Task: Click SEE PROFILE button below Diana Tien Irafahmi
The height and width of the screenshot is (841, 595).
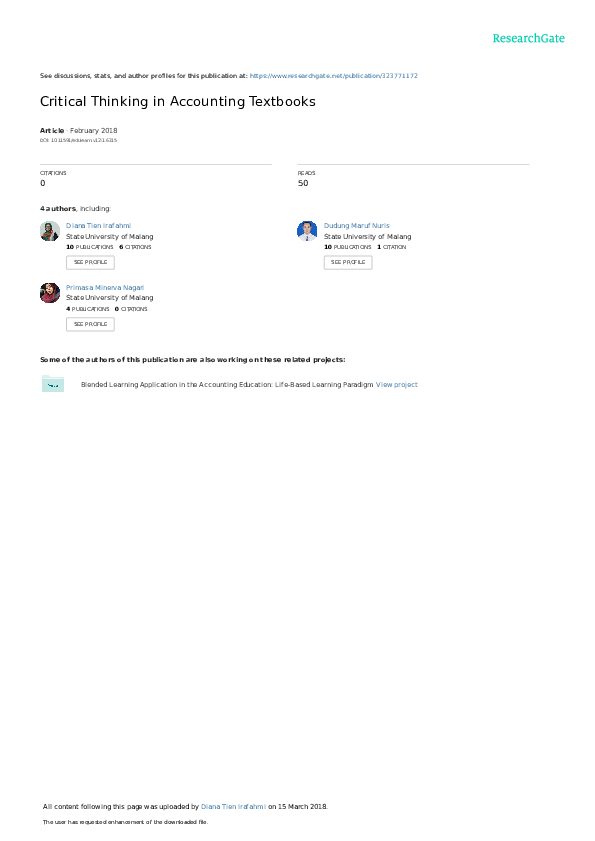Action: (x=90, y=262)
